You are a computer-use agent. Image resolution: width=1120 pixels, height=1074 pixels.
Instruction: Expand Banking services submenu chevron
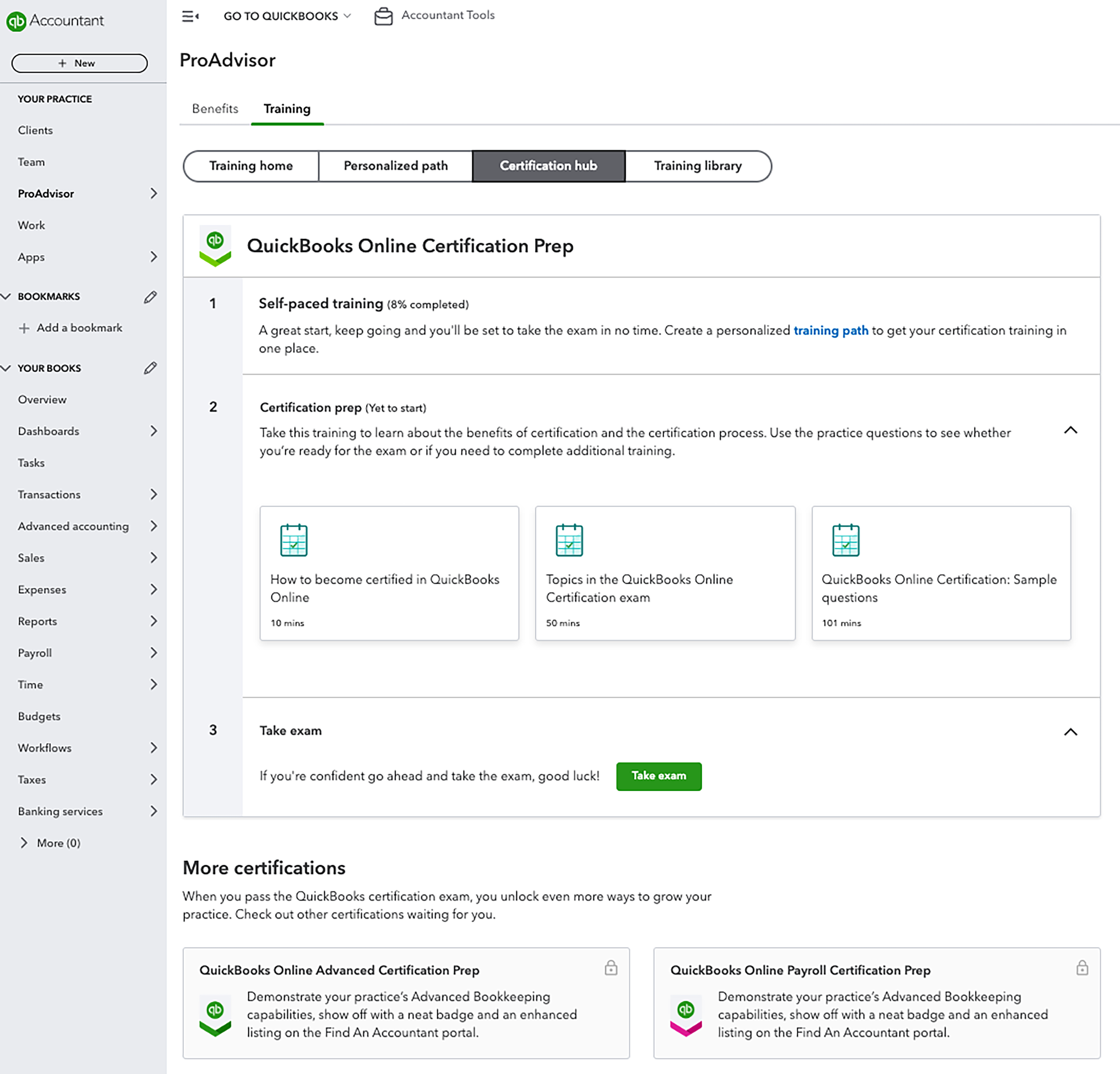pos(153,811)
